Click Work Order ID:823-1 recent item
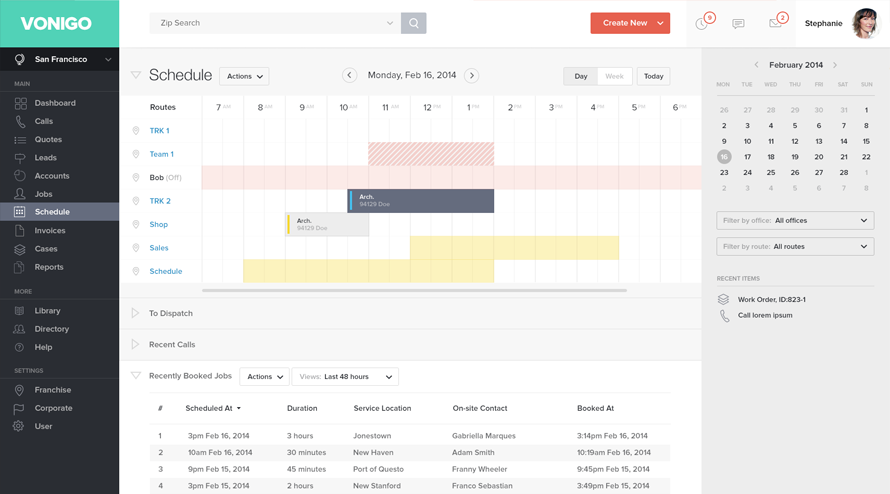 point(771,299)
